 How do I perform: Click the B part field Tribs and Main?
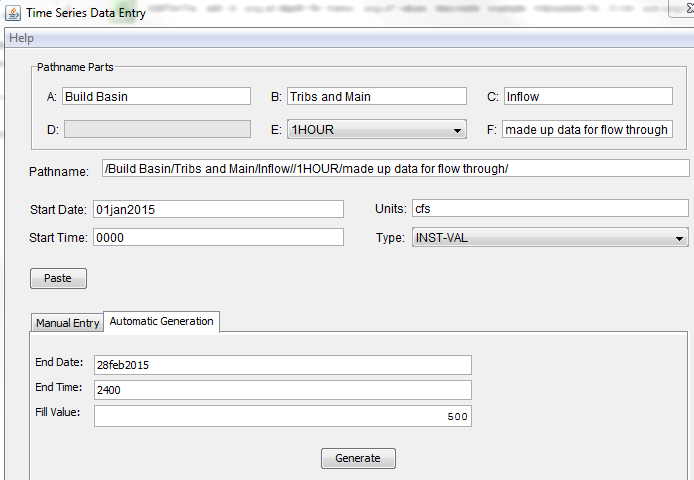(x=377, y=96)
